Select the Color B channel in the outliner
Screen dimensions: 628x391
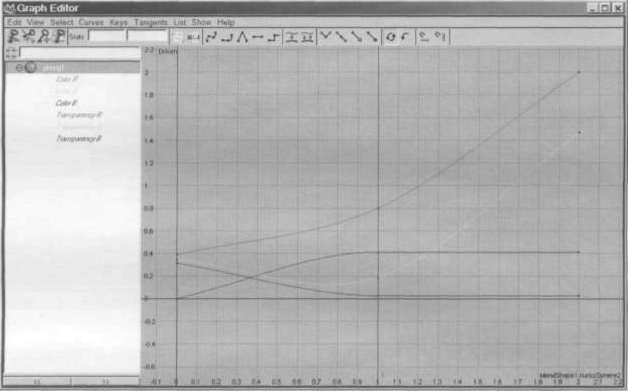click(x=66, y=103)
